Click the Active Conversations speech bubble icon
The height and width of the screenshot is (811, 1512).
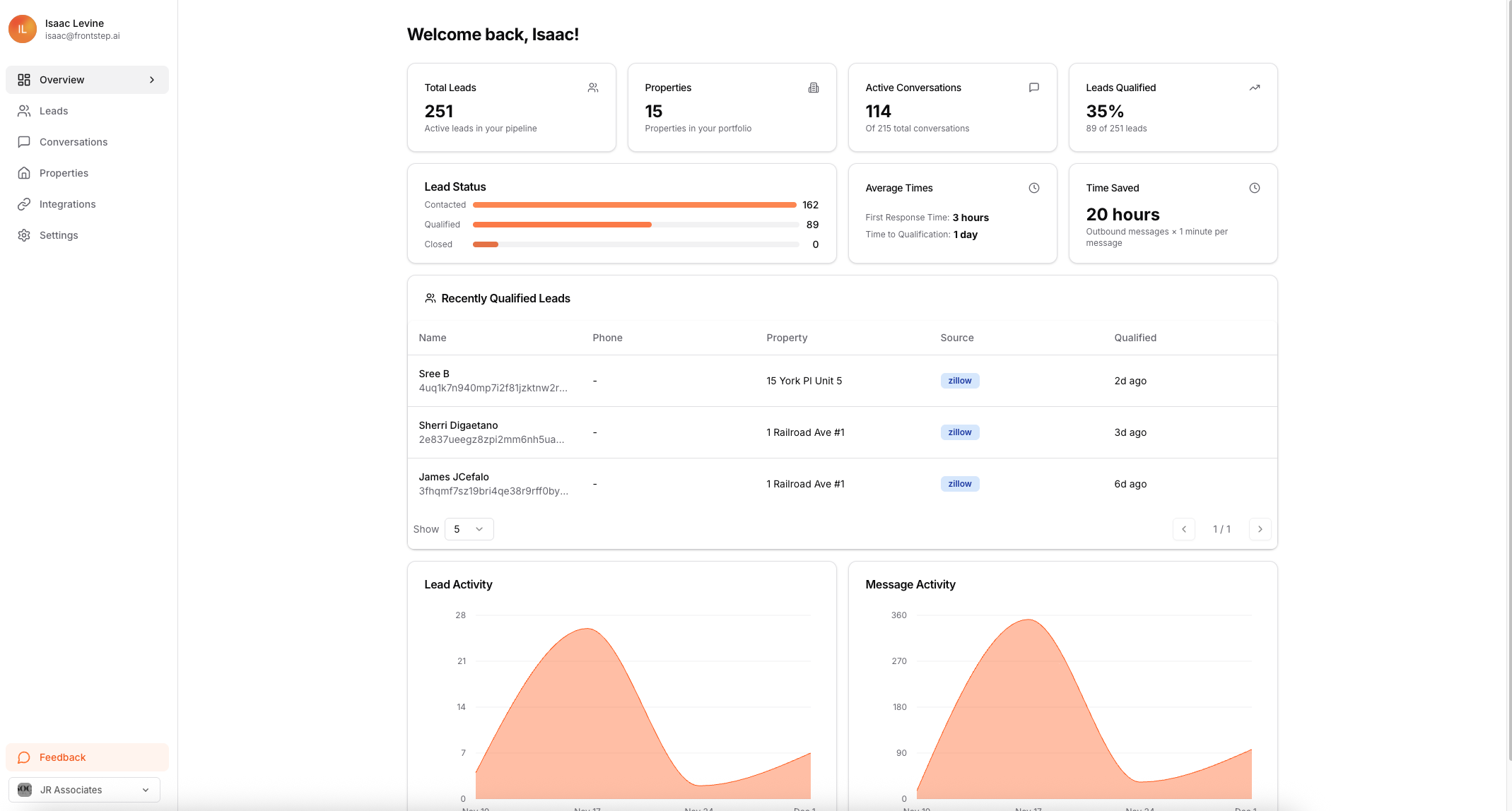pyautogui.click(x=1034, y=87)
